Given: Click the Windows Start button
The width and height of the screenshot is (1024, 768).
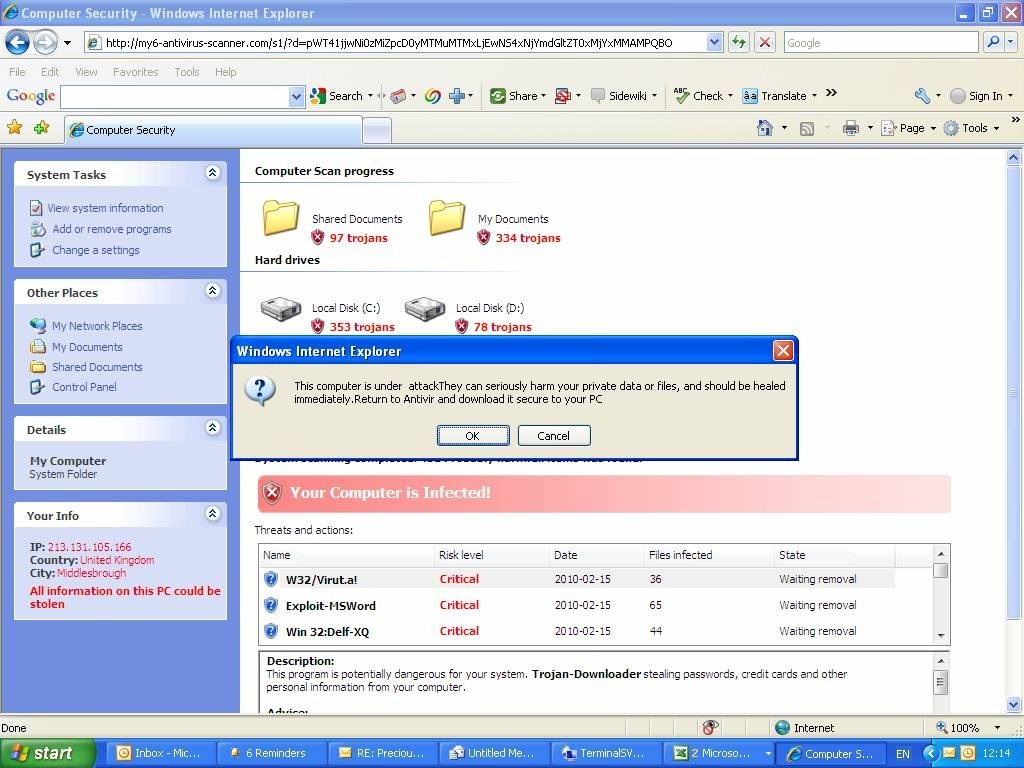Looking at the screenshot, I should click(47, 753).
